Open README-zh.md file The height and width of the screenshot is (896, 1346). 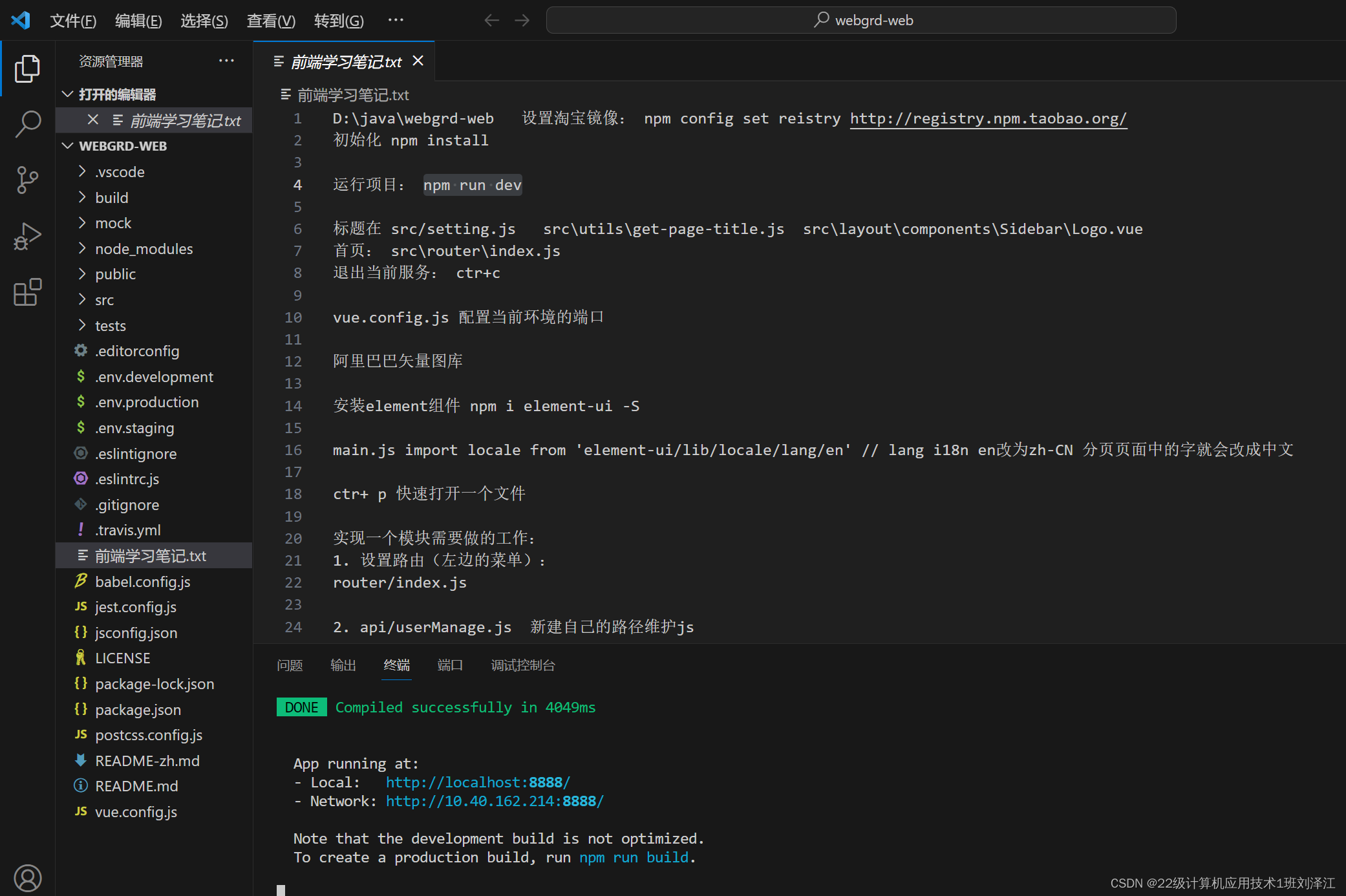coord(154,761)
